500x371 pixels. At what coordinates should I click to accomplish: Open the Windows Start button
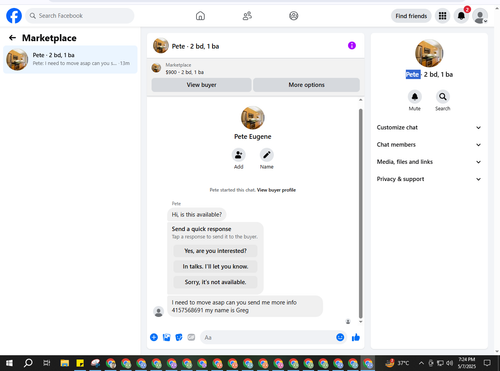(x=9, y=363)
